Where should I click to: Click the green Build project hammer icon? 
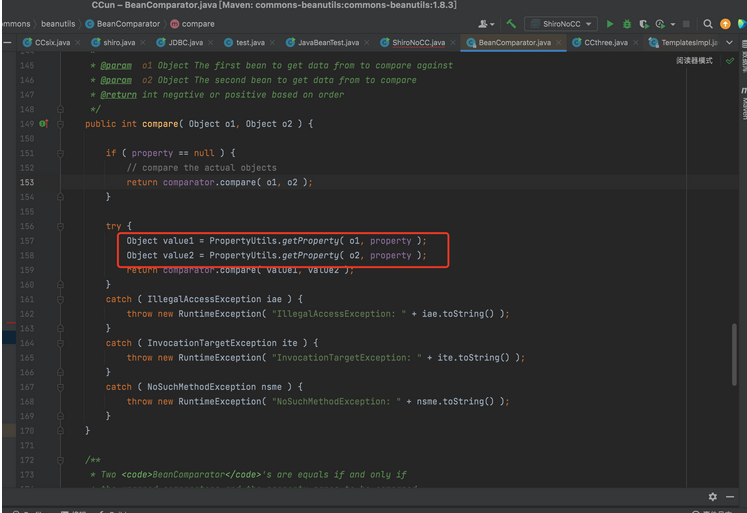511,23
